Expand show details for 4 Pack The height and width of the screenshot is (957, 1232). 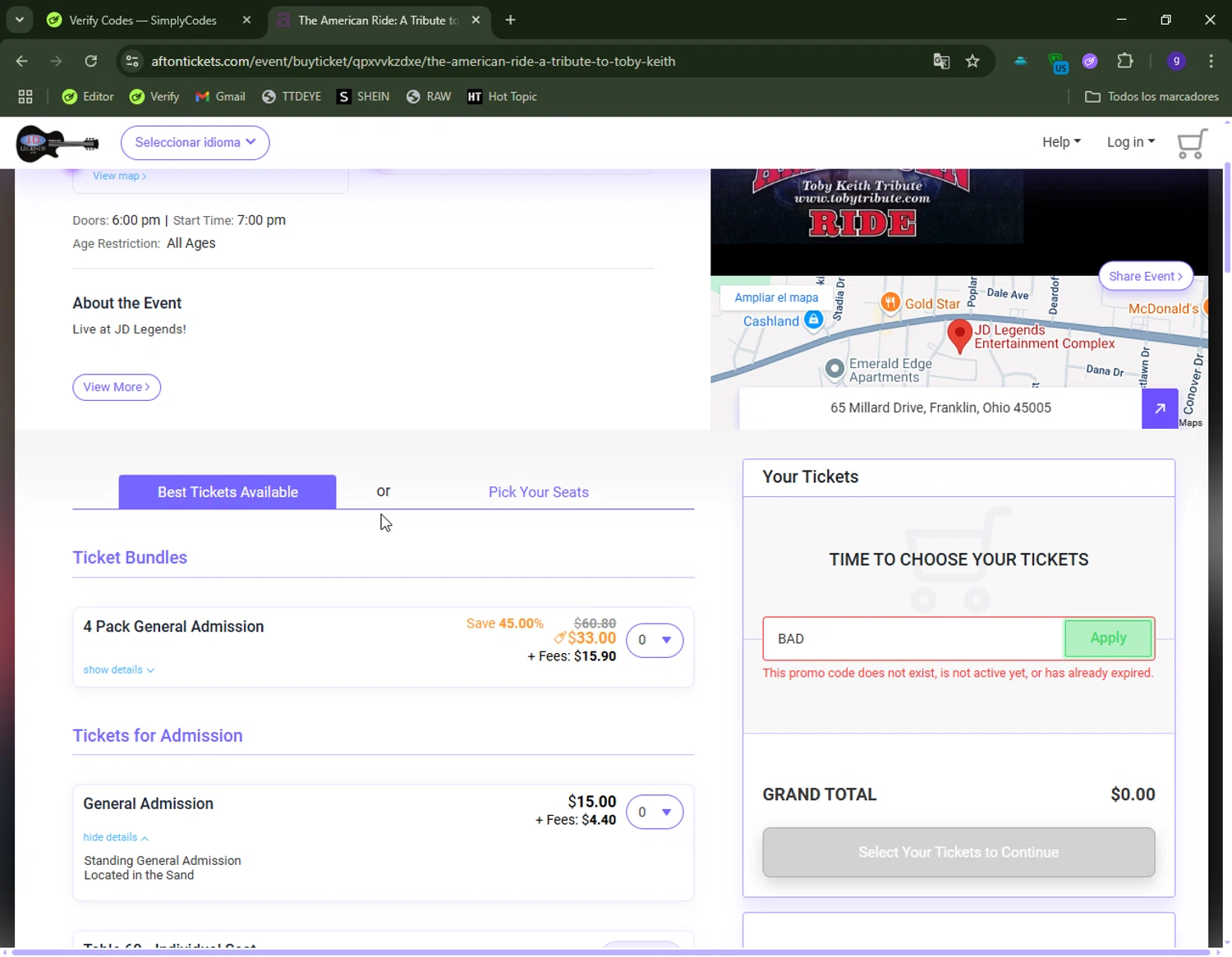click(118, 669)
